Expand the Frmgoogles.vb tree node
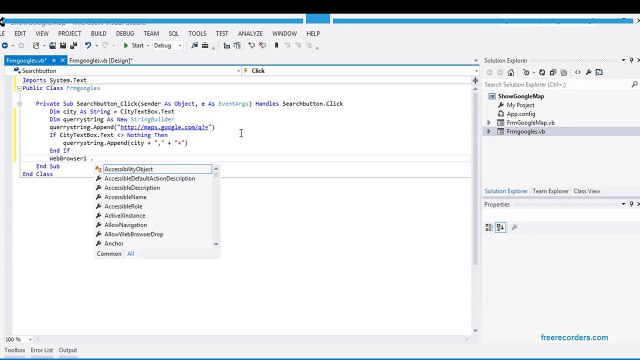640x360 pixels. pos(489,131)
